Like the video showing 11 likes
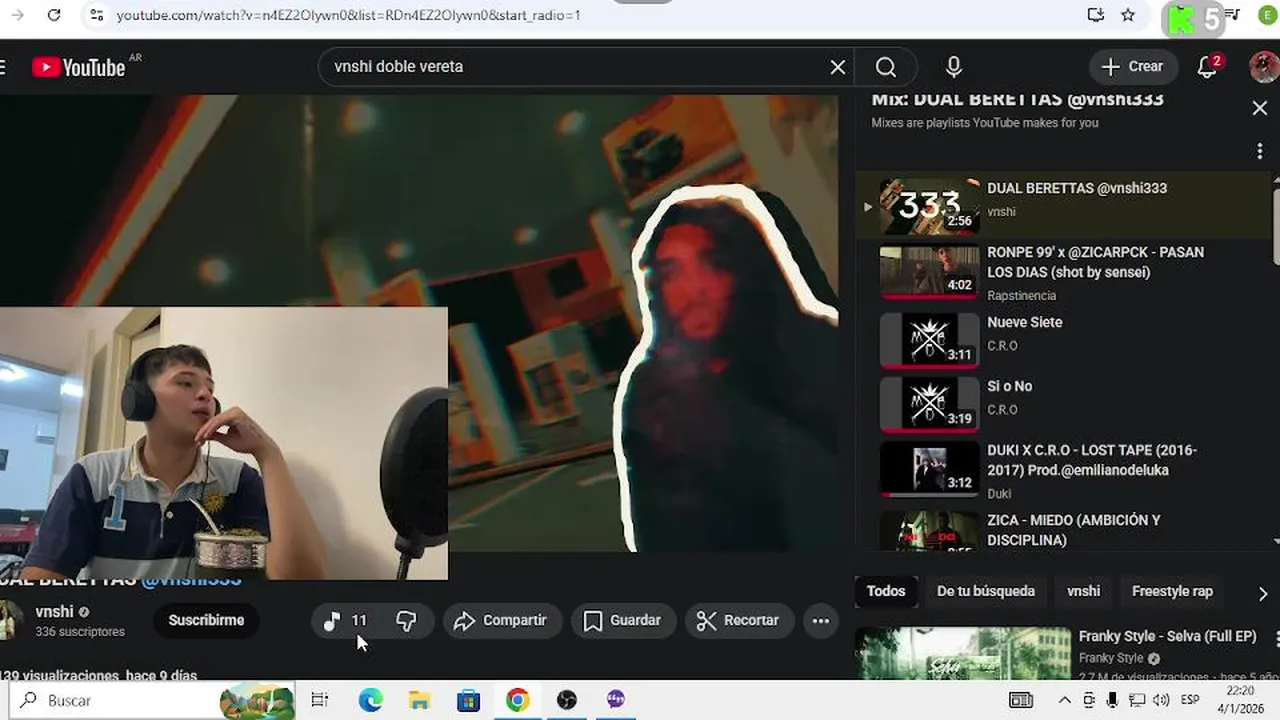1280x720 pixels. click(346, 621)
